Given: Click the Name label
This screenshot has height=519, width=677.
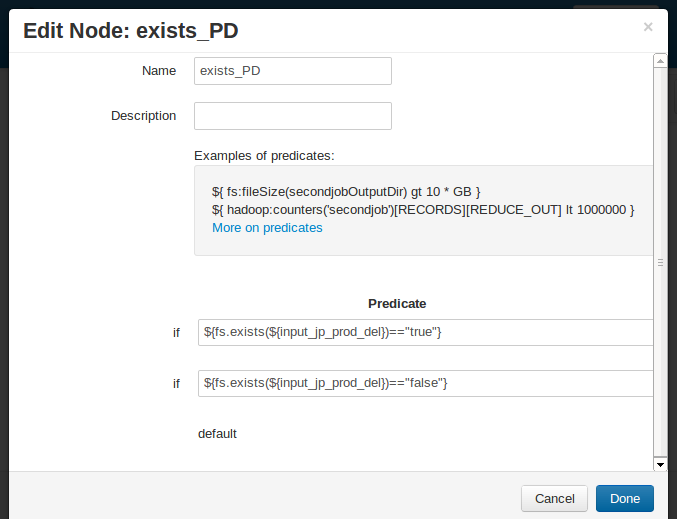Looking at the screenshot, I should click(159, 71).
